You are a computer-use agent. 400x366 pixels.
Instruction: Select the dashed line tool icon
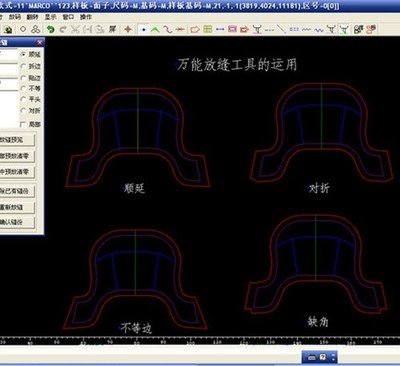click(x=269, y=30)
